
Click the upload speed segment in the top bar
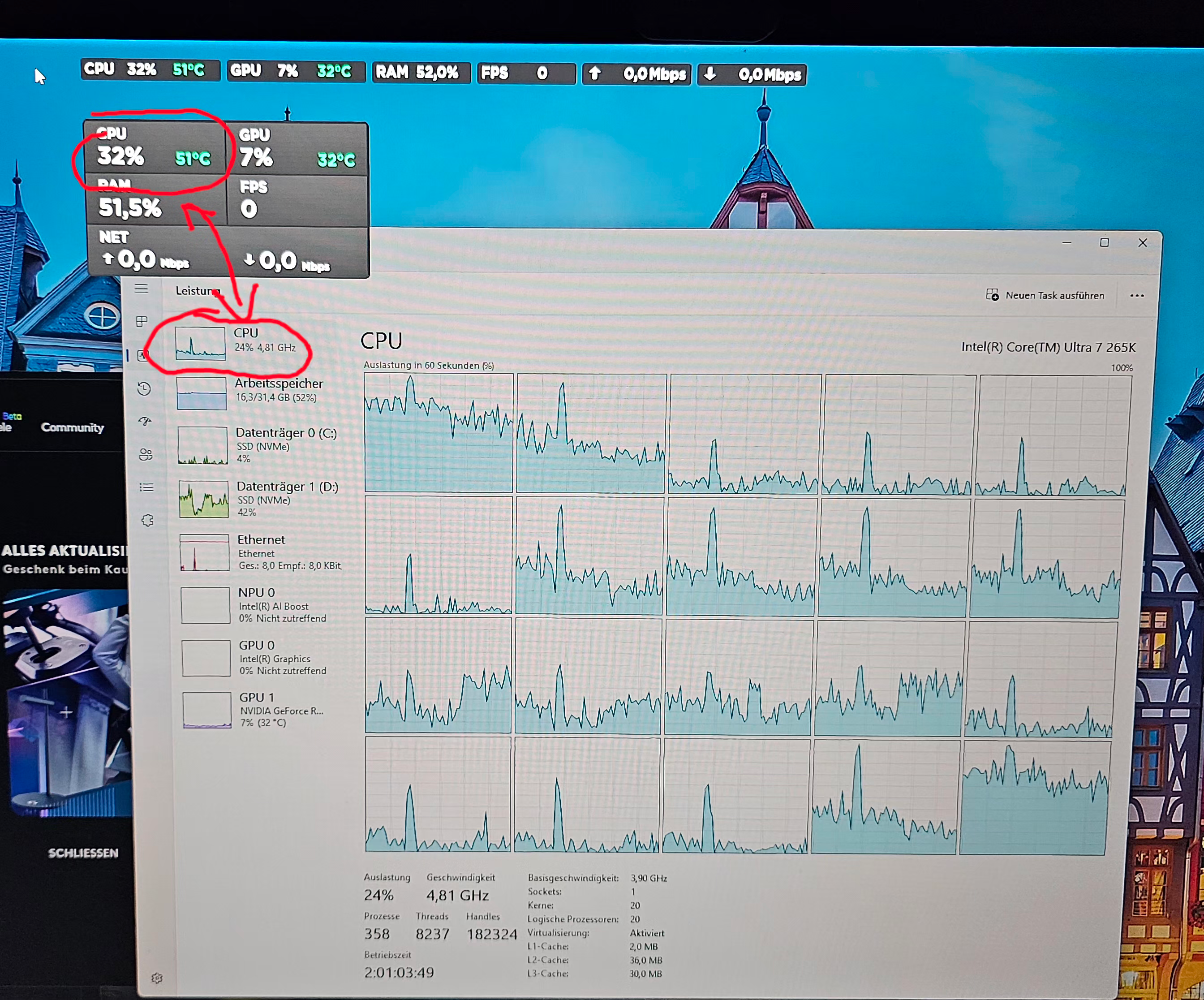coord(637,74)
